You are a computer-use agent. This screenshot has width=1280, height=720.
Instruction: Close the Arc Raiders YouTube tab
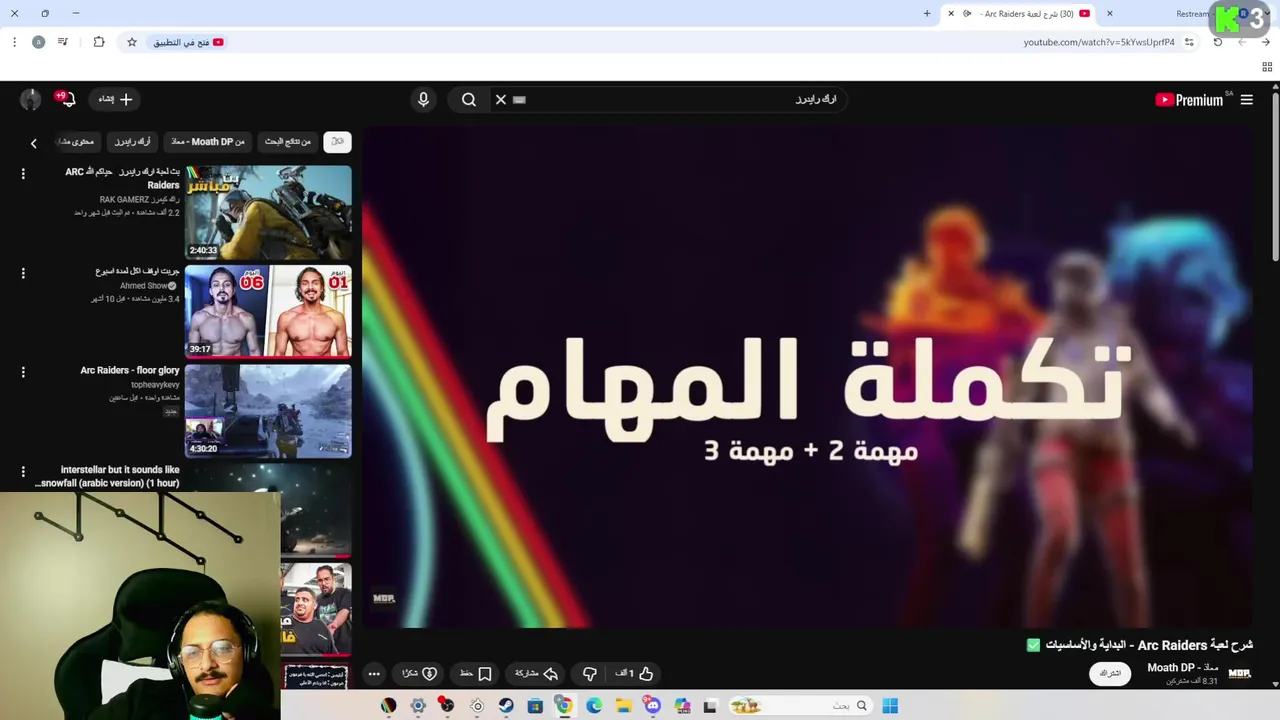coord(951,13)
